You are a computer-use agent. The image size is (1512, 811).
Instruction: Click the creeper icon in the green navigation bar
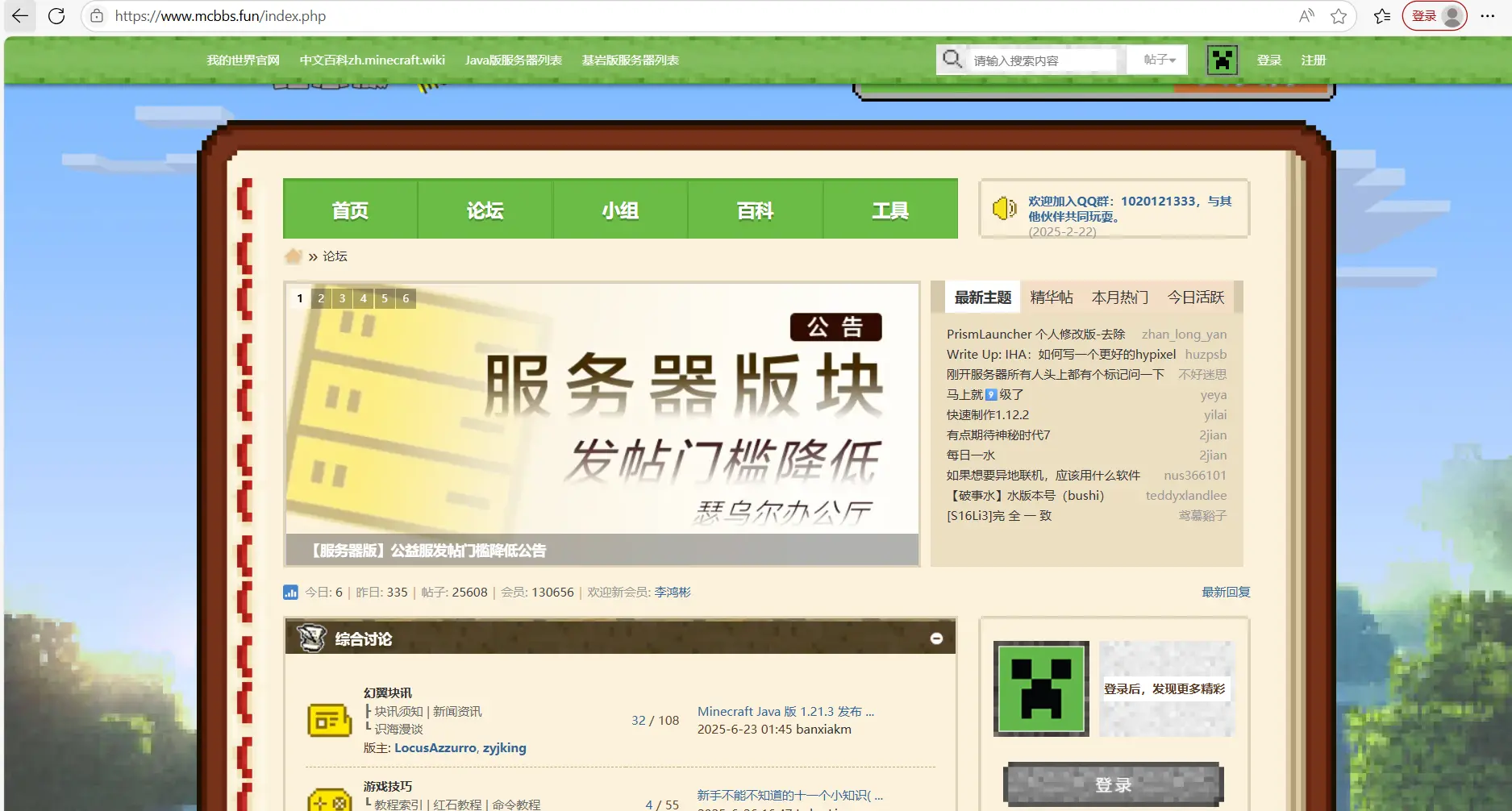click(x=1221, y=59)
